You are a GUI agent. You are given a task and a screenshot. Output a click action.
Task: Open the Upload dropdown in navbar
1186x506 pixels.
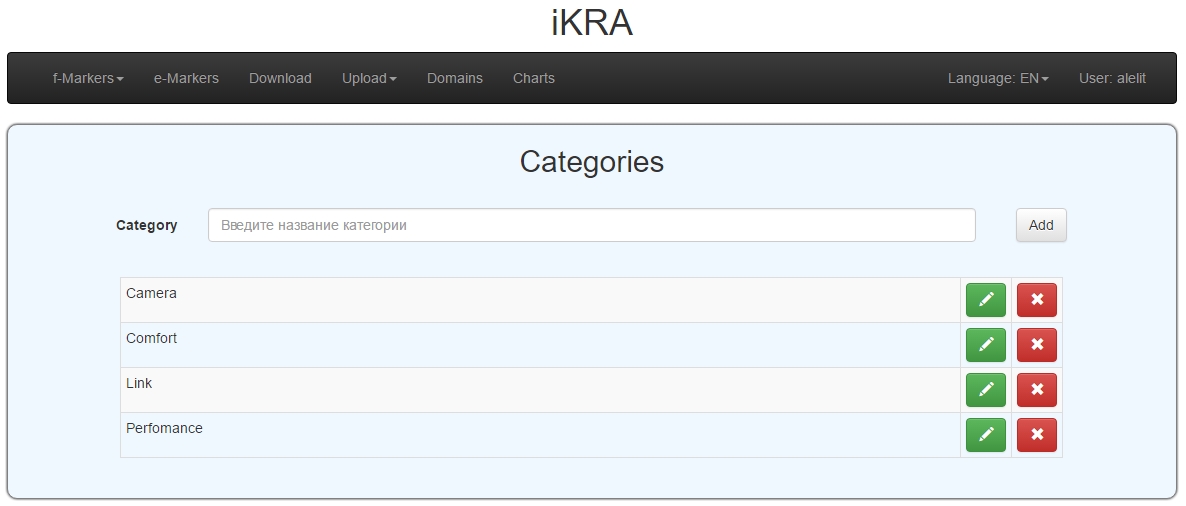coord(369,78)
